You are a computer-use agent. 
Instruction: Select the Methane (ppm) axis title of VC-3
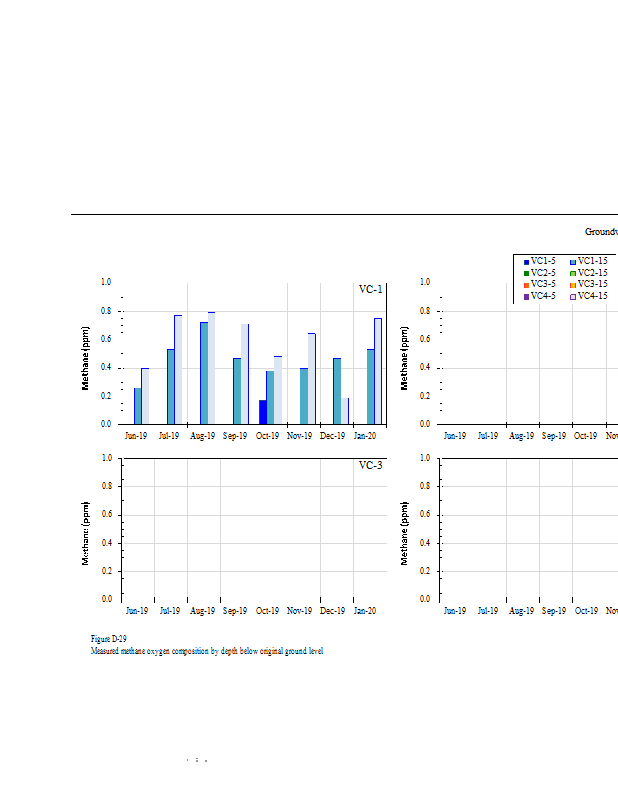pos(86,533)
